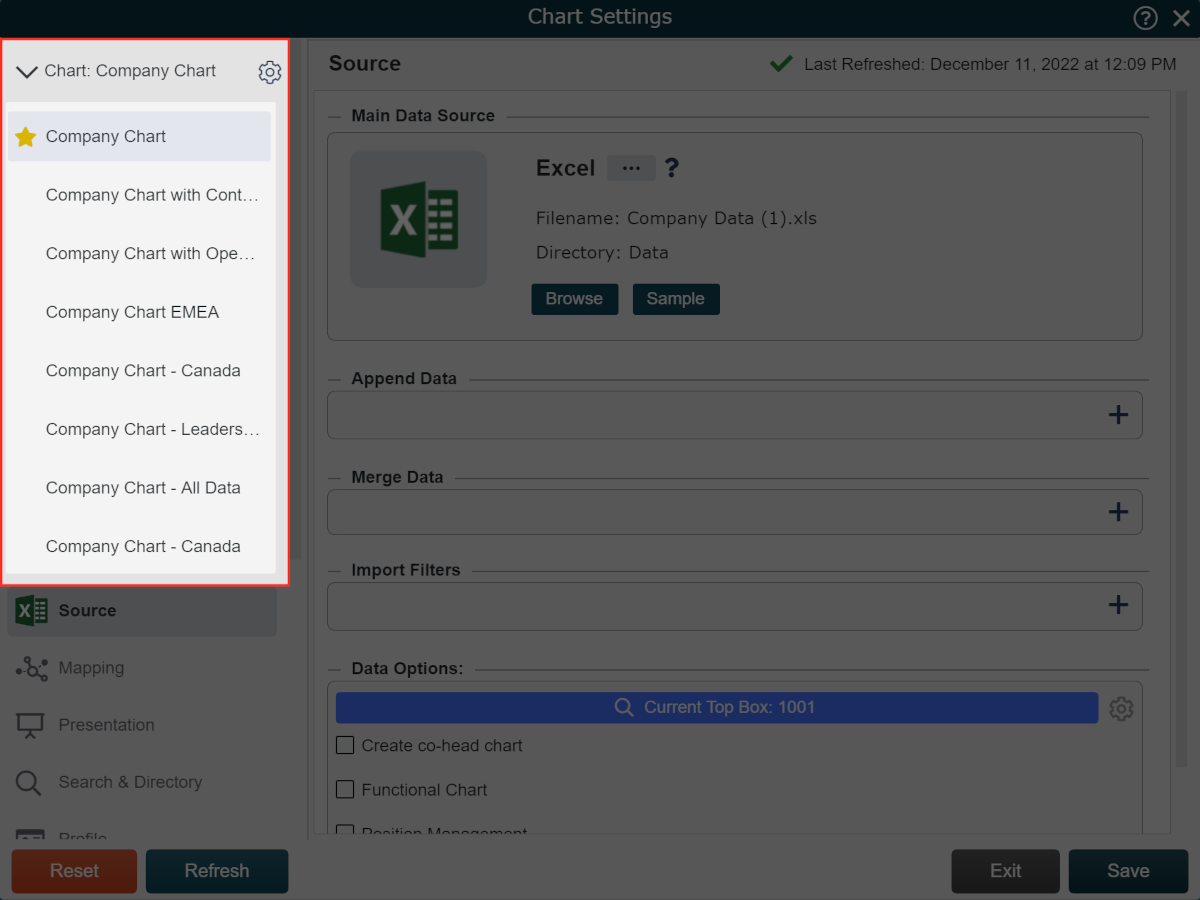Switch to the Presentation tab
This screenshot has width=1200, height=900.
tap(106, 725)
